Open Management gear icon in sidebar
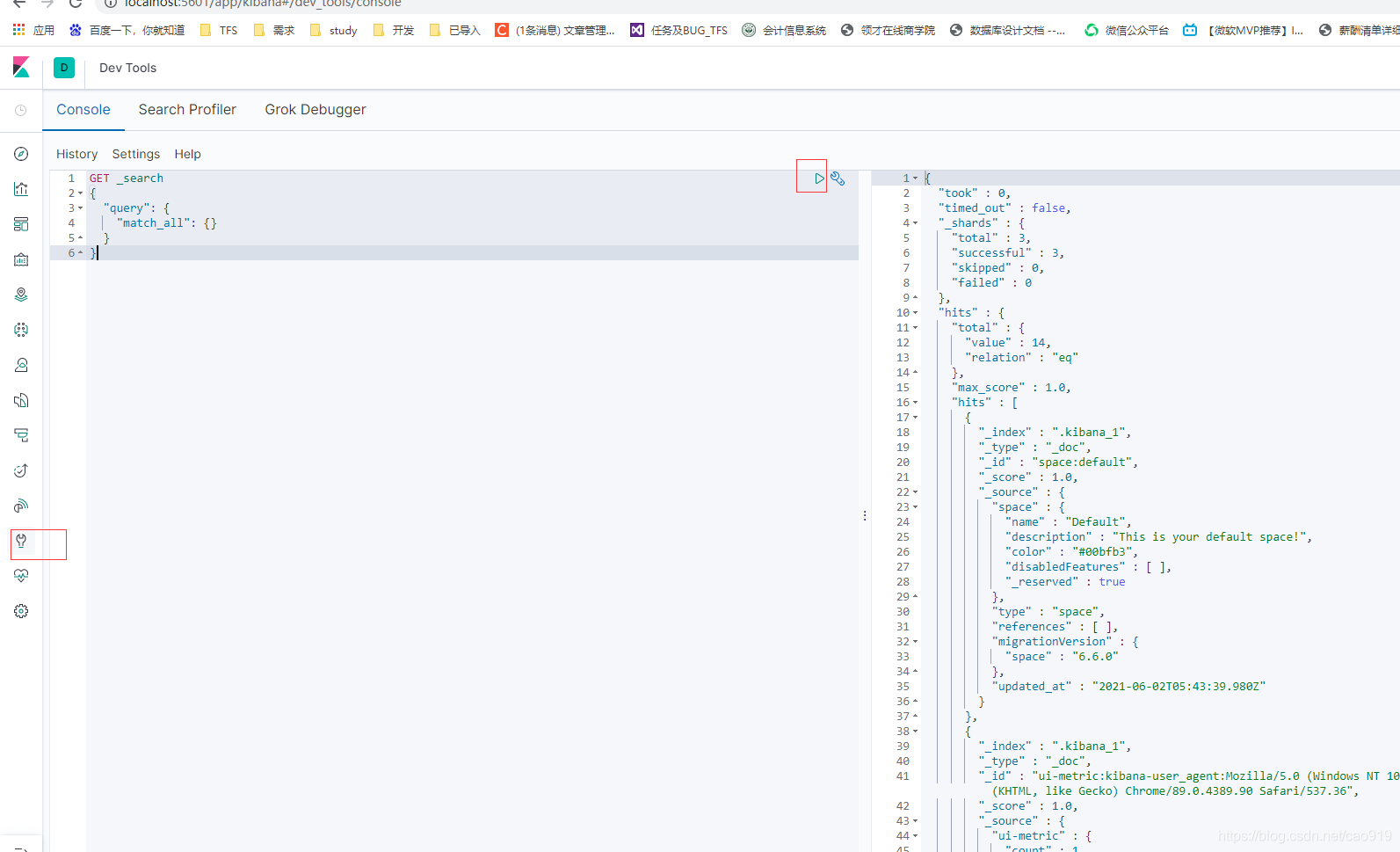 [x=21, y=611]
